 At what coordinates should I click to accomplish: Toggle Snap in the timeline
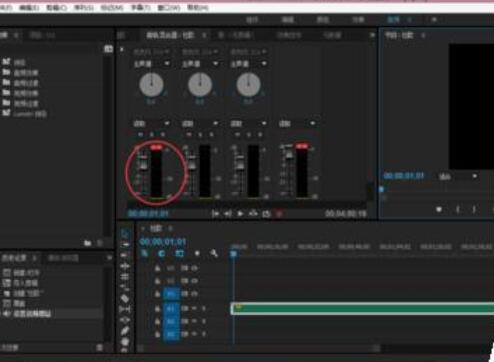point(162,253)
